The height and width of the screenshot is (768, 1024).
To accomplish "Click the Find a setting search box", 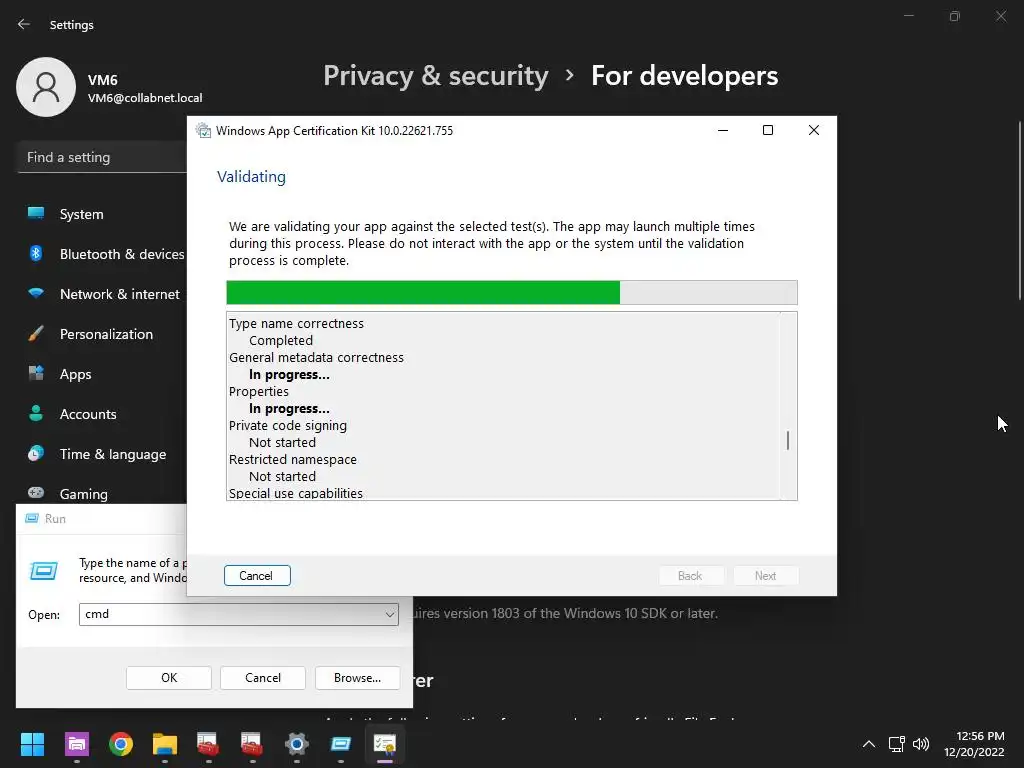I will click(102, 157).
